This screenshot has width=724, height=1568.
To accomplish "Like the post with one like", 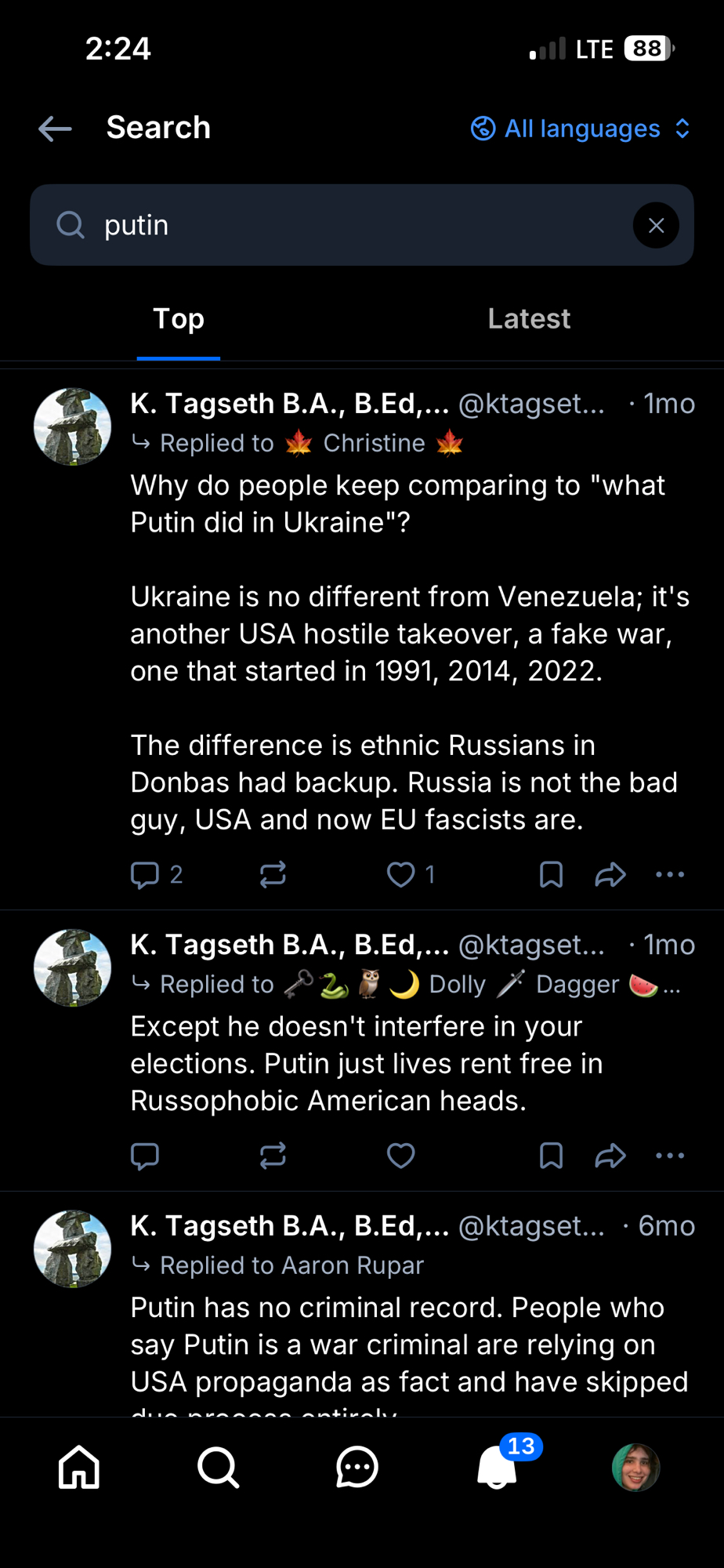I will 401,874.
